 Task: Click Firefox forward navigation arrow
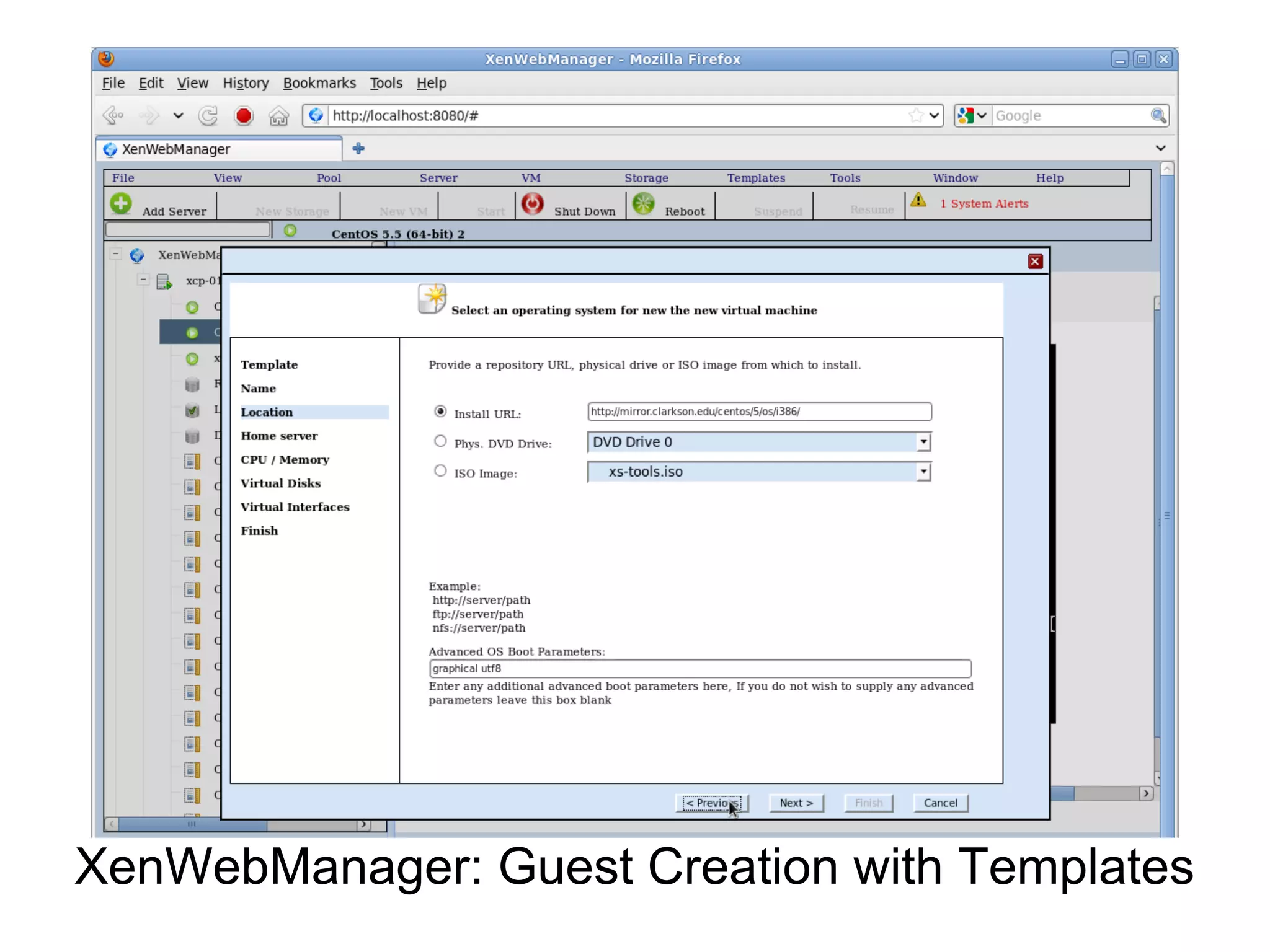[149, 115]
